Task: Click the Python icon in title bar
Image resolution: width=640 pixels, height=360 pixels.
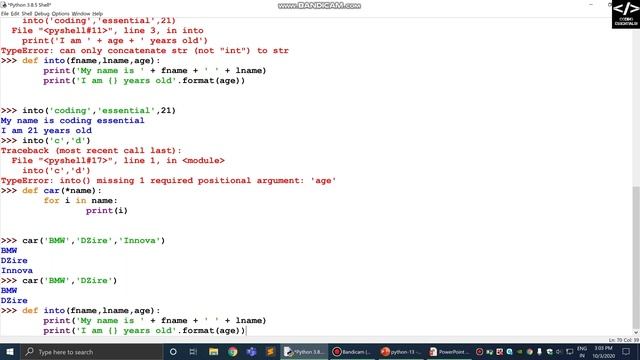Action: pyautogui.click(x=4, y=5)
